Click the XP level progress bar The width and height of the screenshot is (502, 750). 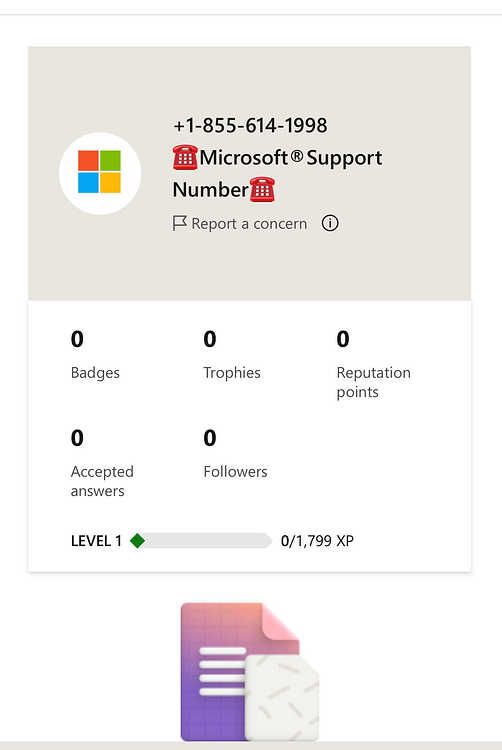(x=201, y=540)
